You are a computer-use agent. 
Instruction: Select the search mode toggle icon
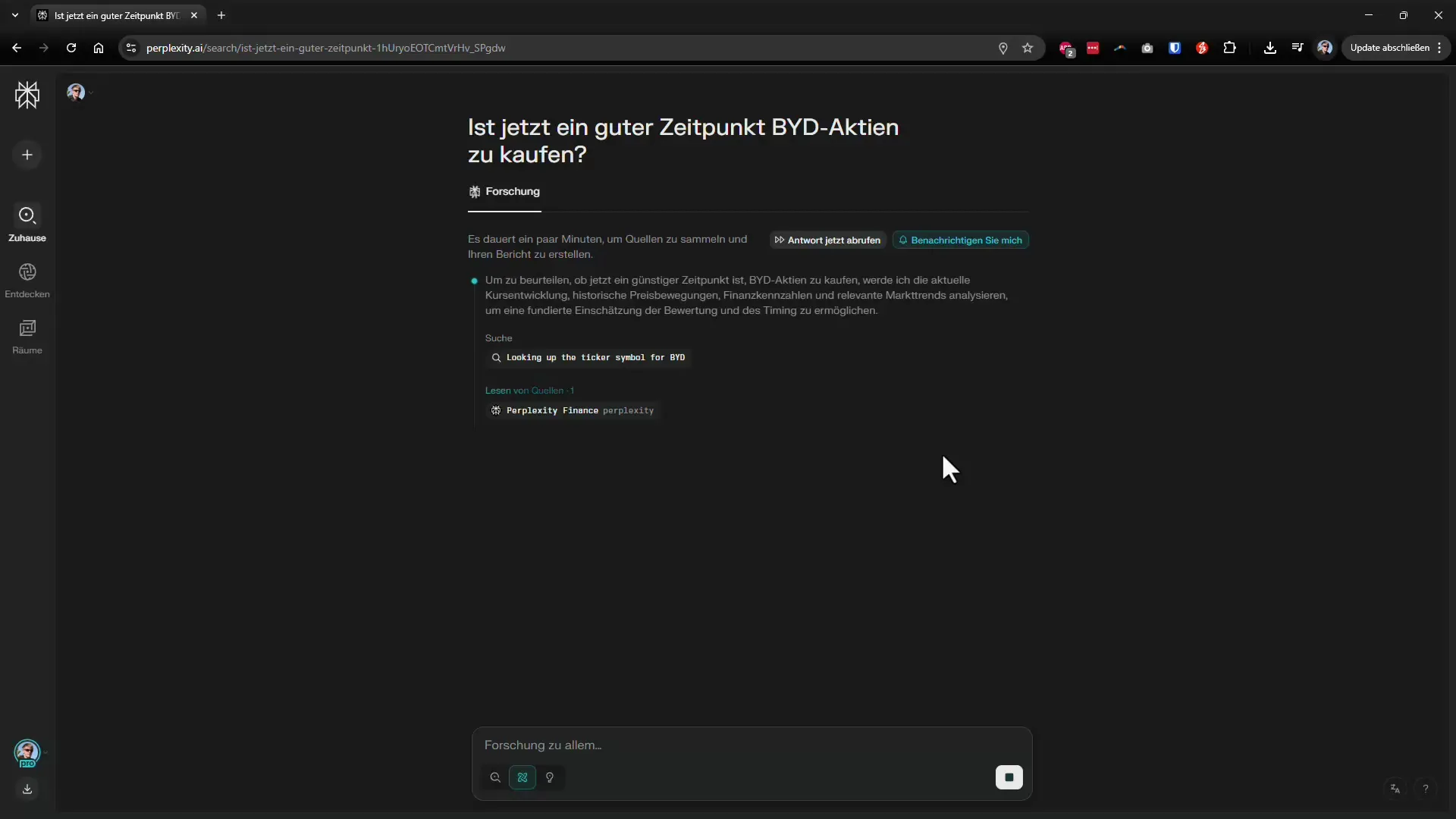click(x=495, y=777)
